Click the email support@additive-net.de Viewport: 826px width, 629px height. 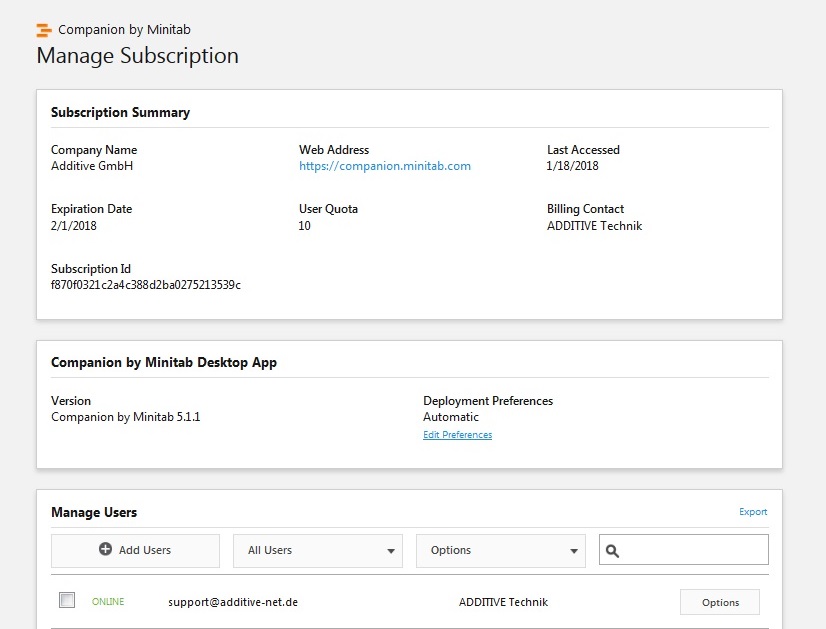pos(233,602)
